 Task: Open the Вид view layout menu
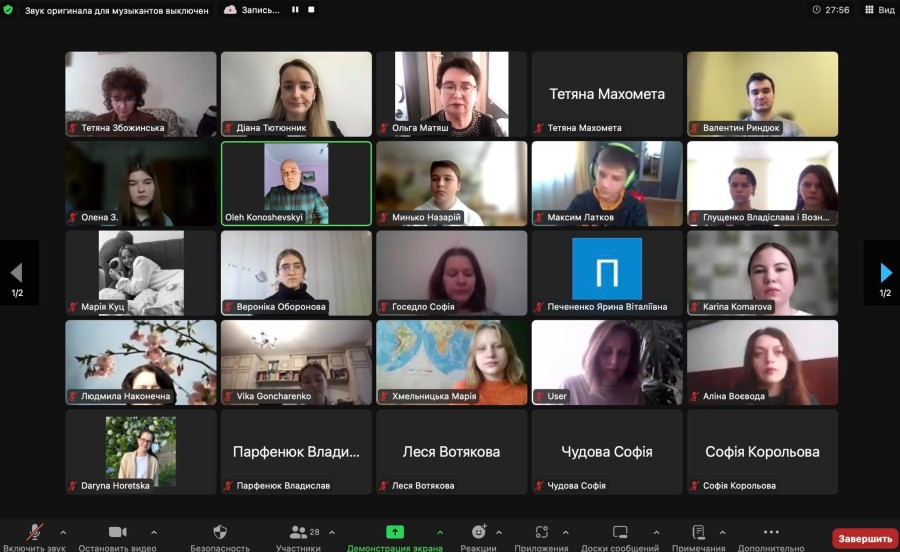point(880,10)
